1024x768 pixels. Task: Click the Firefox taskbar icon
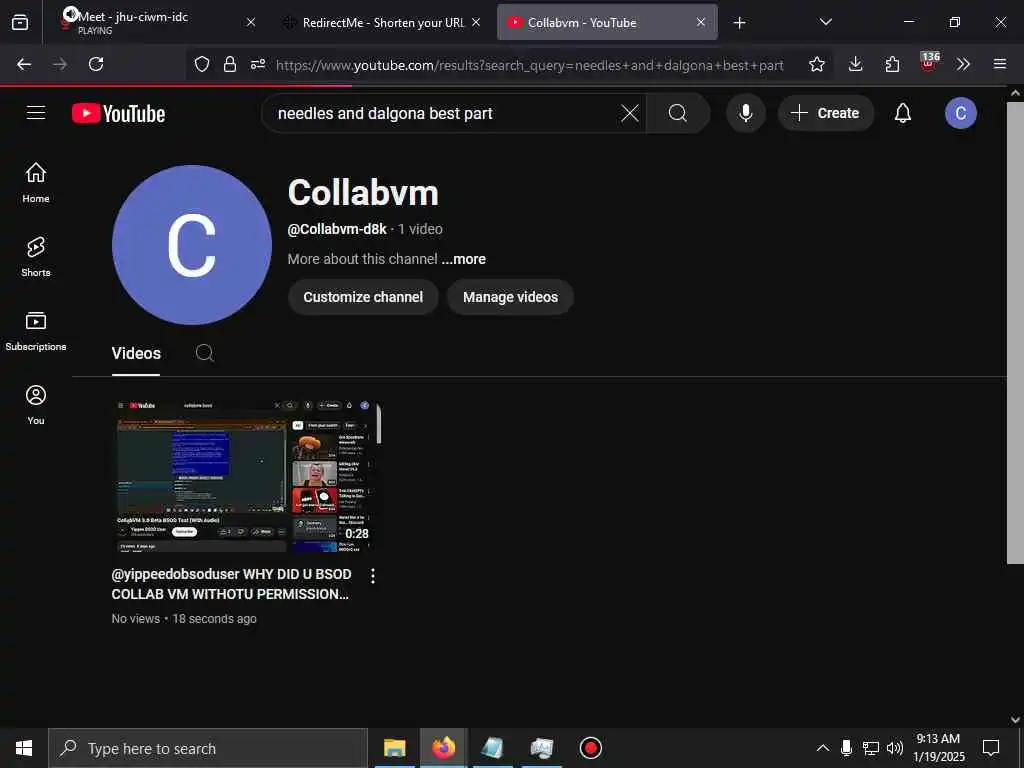coord(443,748)
